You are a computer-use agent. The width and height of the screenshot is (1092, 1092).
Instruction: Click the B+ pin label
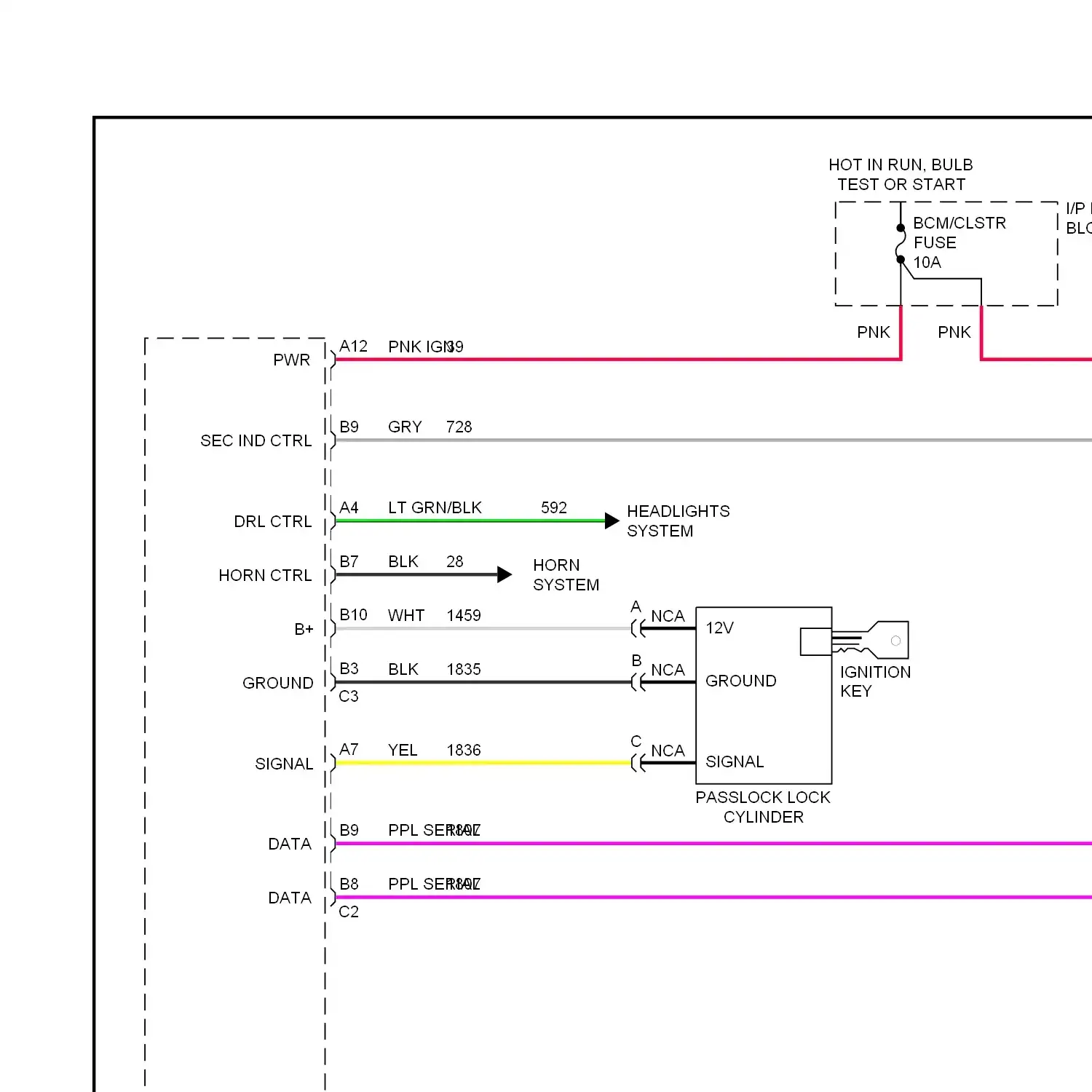click(304, 629)
